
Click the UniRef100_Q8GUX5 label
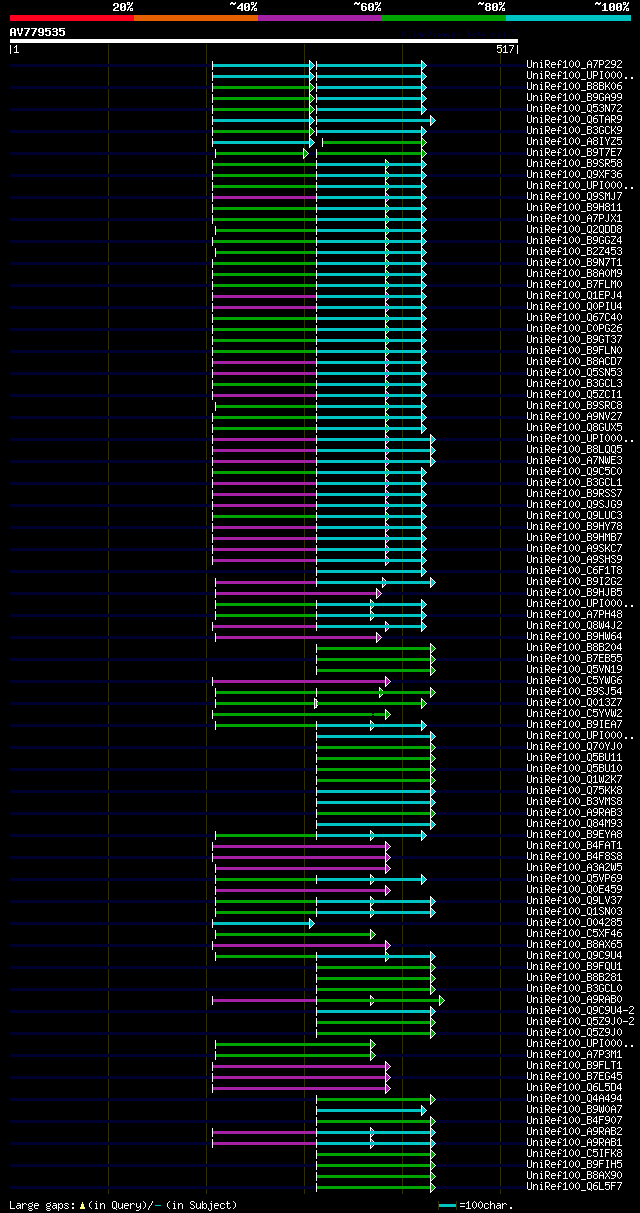coord(576,427)
